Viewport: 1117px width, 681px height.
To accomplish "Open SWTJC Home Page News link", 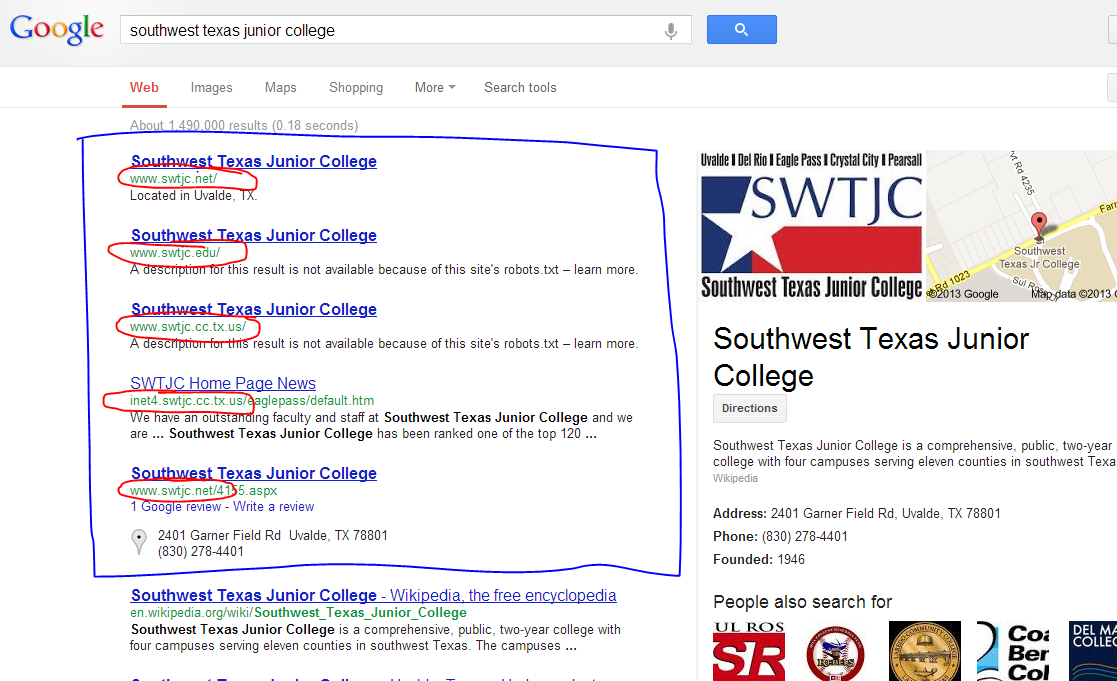I will (223, 383).
